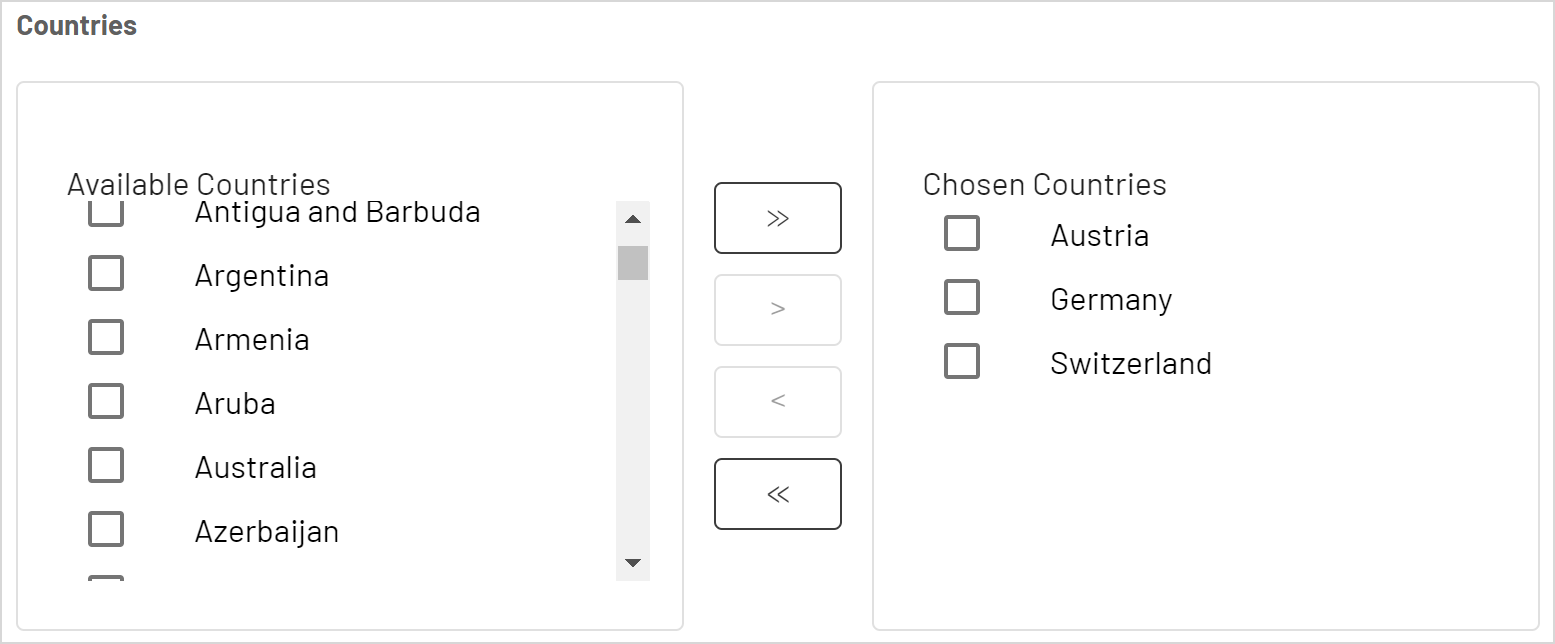Click the move selected left arrow button

(x=777, y=402)
